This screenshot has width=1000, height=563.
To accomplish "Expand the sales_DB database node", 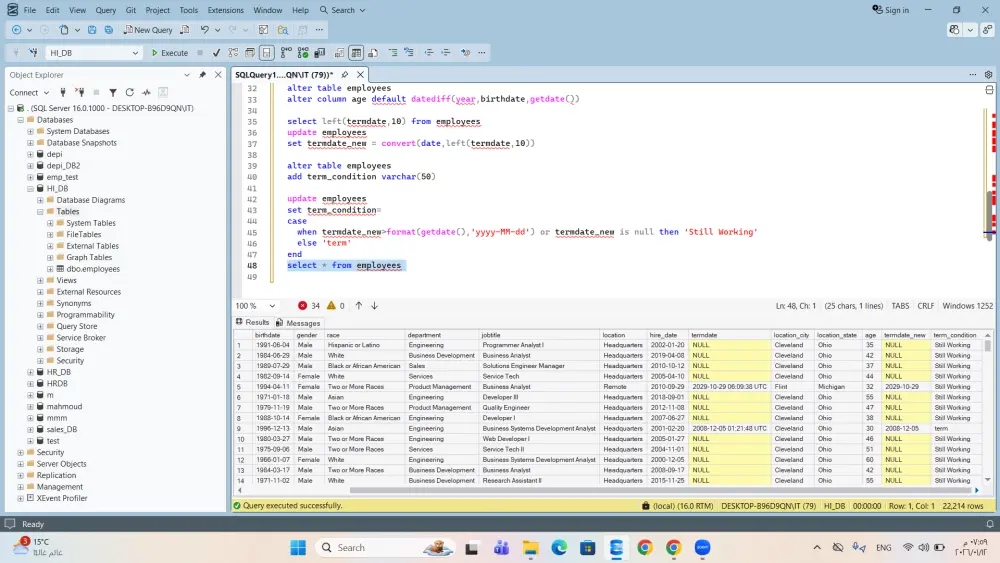I will click(31, 430).
